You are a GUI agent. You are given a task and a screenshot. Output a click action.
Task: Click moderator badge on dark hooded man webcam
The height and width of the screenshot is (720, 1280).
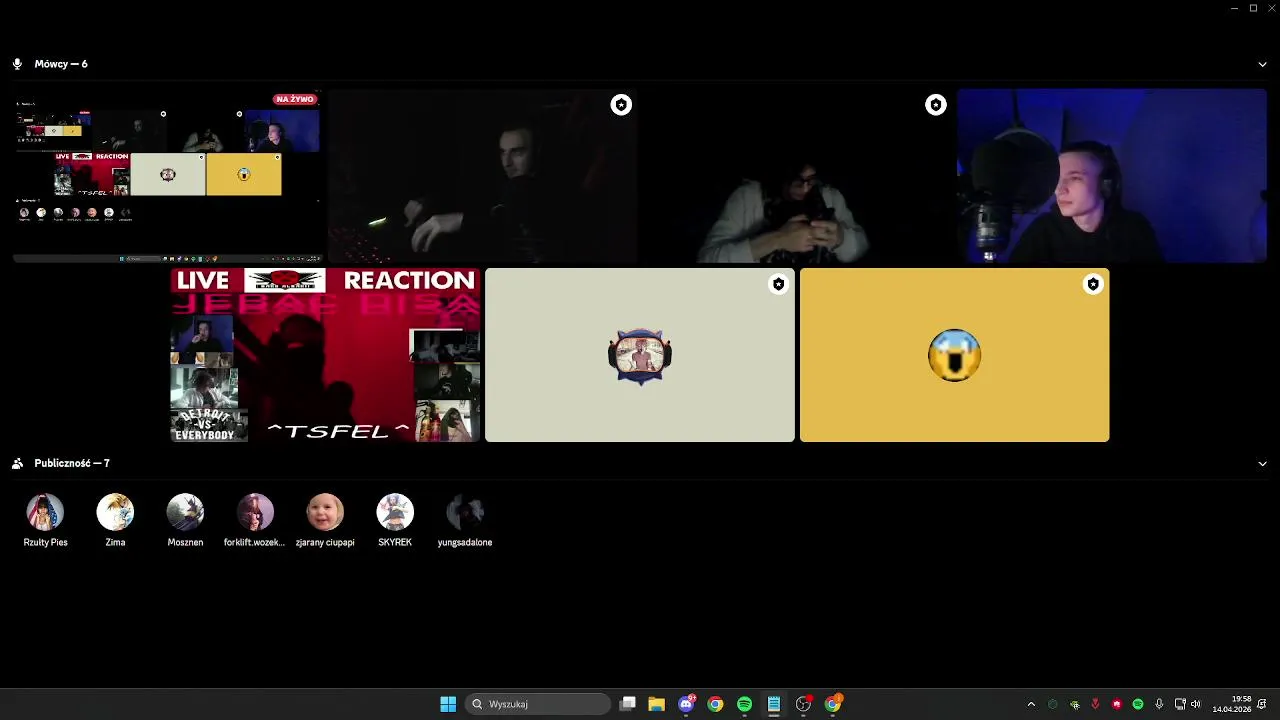(x=621, y=105)
